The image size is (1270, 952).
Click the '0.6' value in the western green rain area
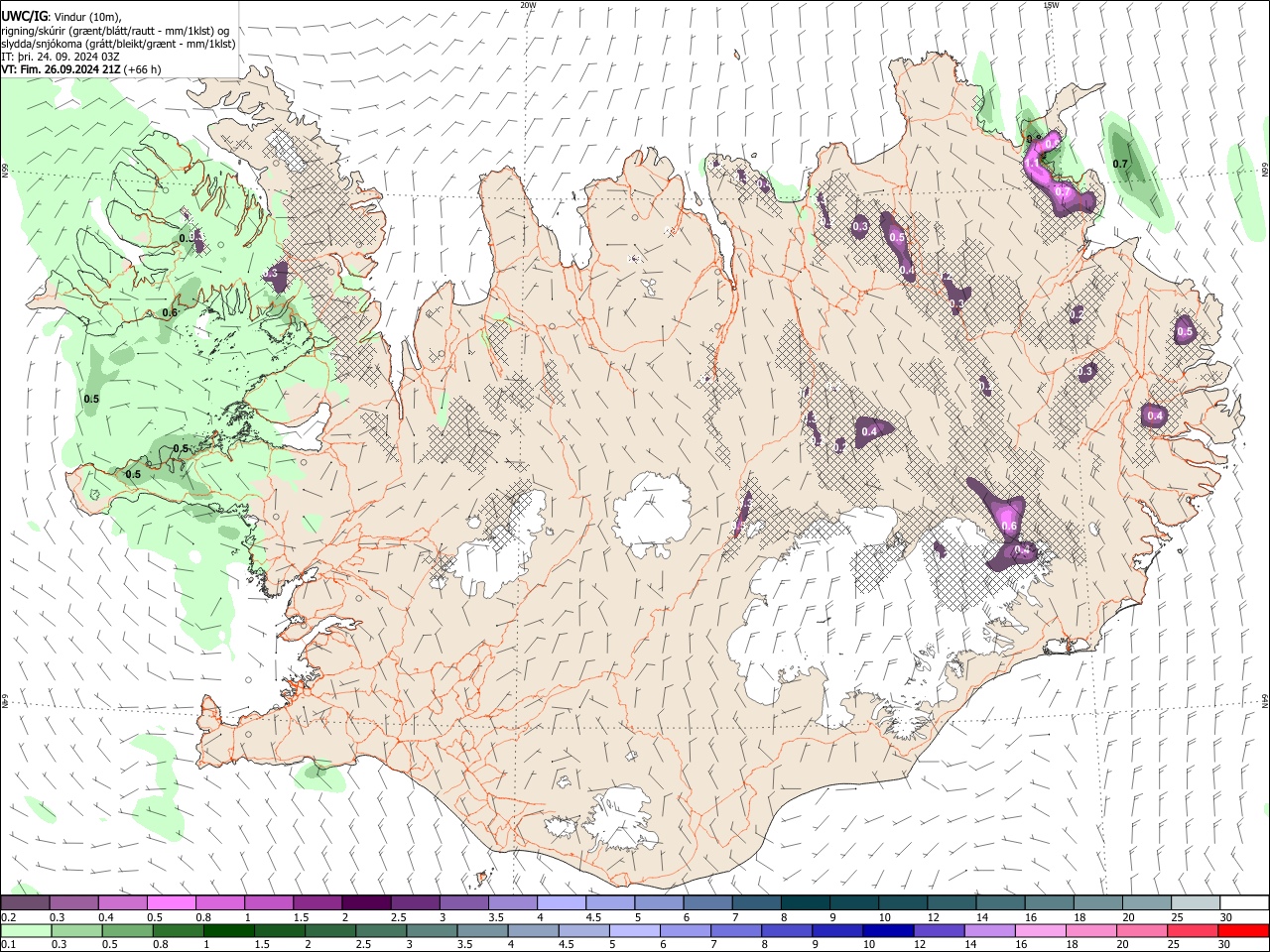coord(170,312)
